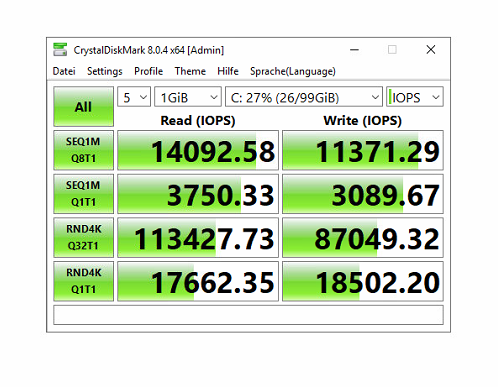Click the Write (IOPS) column header
This screenshot has width=498, height=387.
click(x=363, y=121)
